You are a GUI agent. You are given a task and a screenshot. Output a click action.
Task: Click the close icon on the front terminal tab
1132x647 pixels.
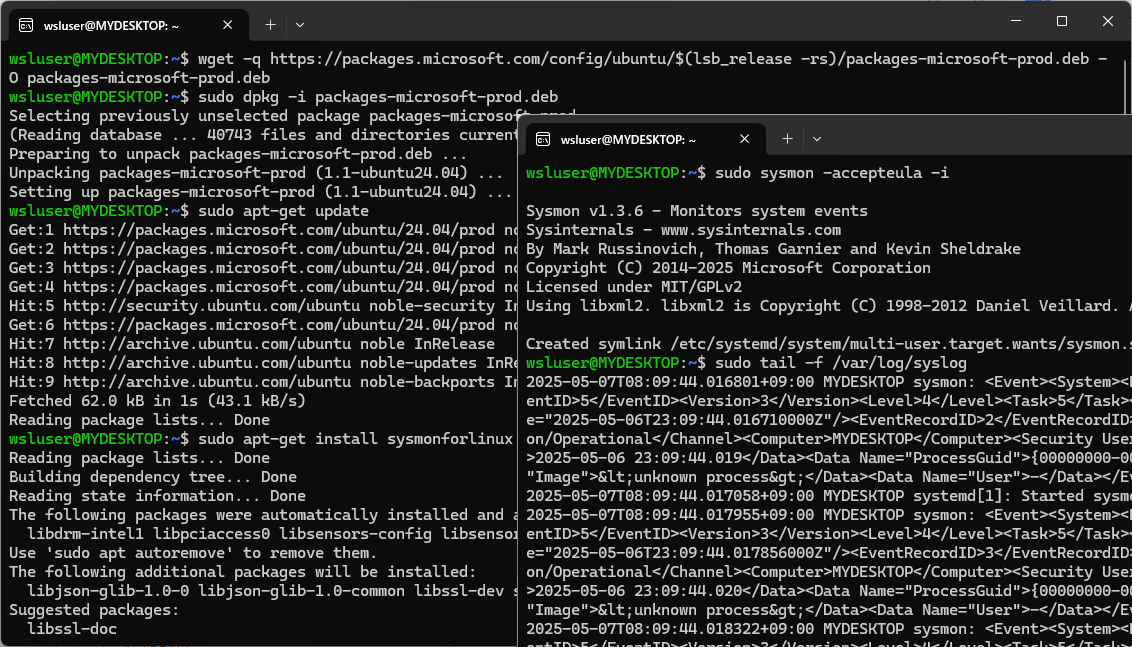(x=744, y=140)
